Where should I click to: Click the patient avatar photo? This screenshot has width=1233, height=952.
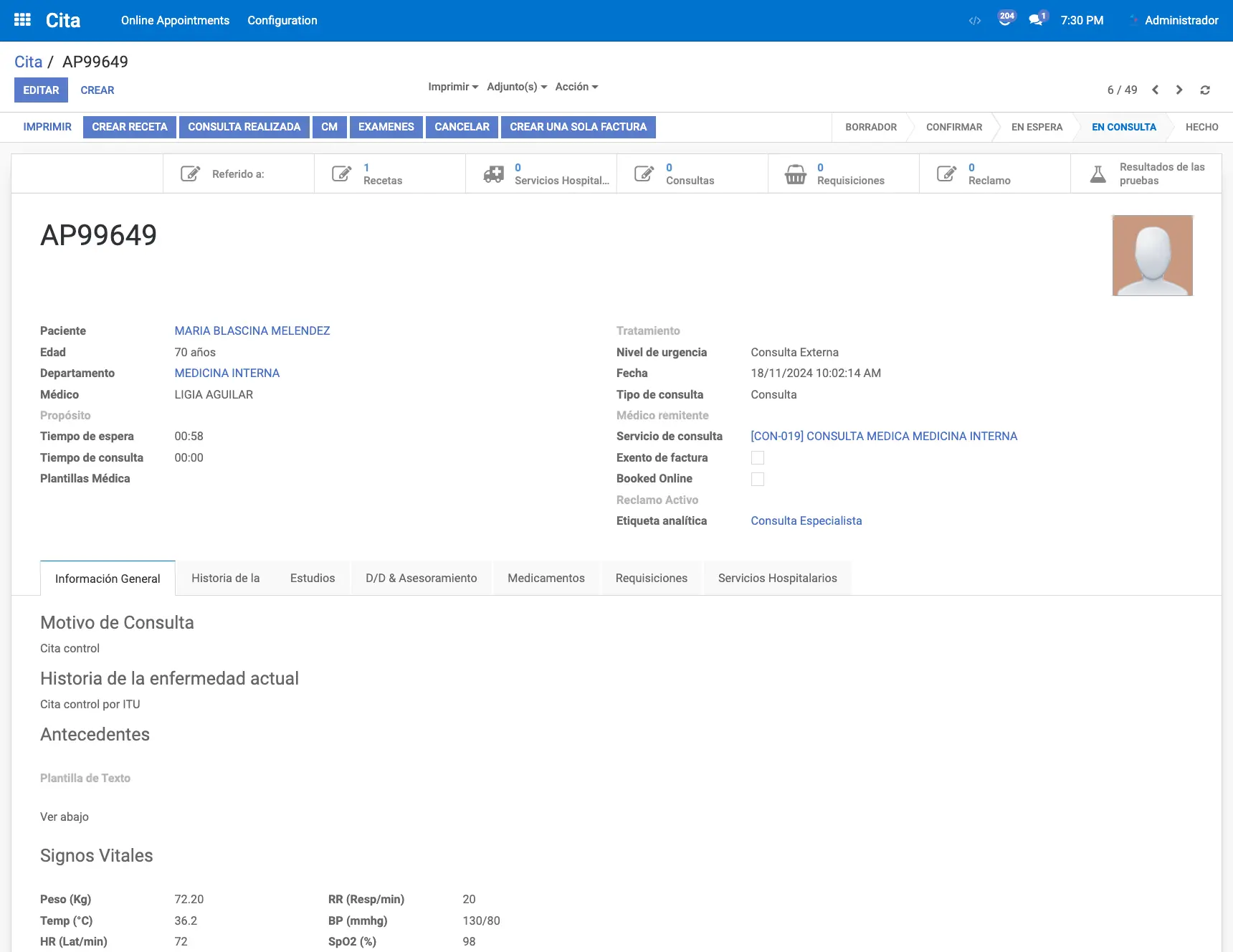point(1152,255)
